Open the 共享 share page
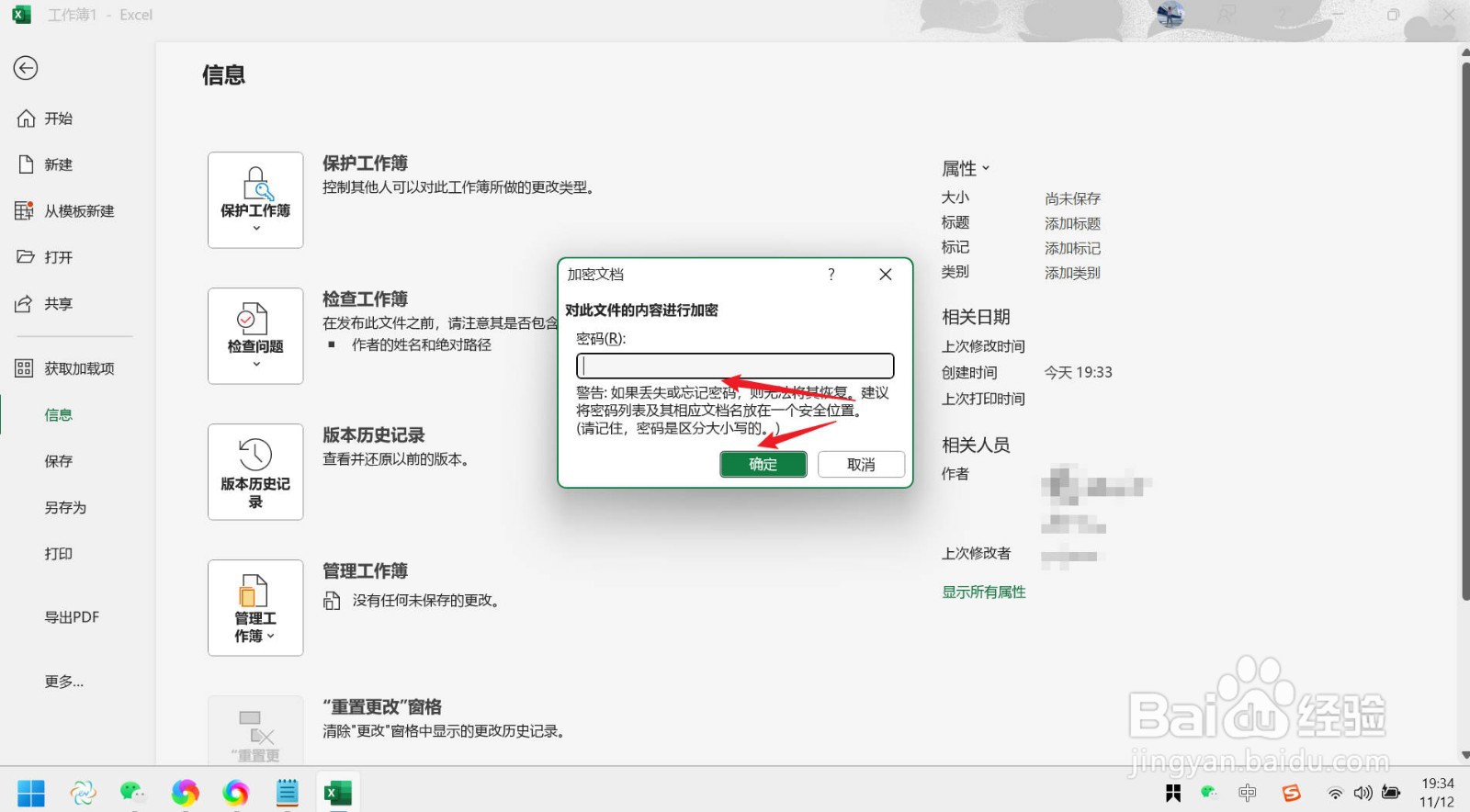 pos(59,304)
